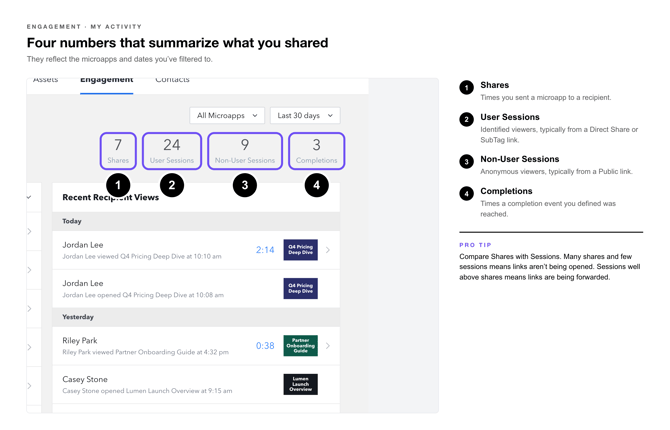Select the 24 User Sessions metric card
The image size is (670, 430).
(x=172, y=151)
